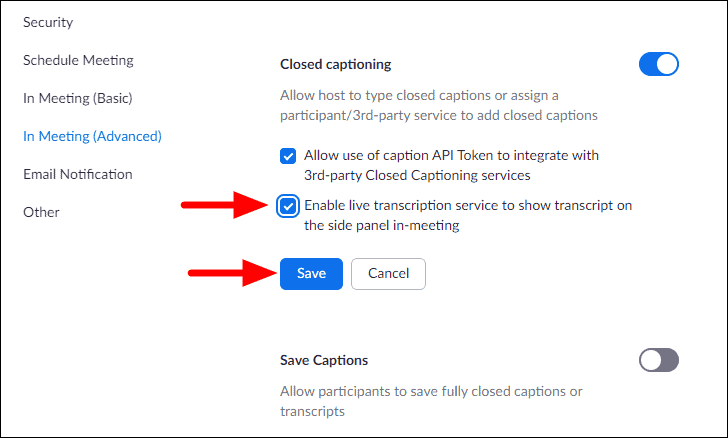Screen dimensions: 728x438
Task: Click the Save Captions heading
Action: pyautogui.click(x=324, y=360)
